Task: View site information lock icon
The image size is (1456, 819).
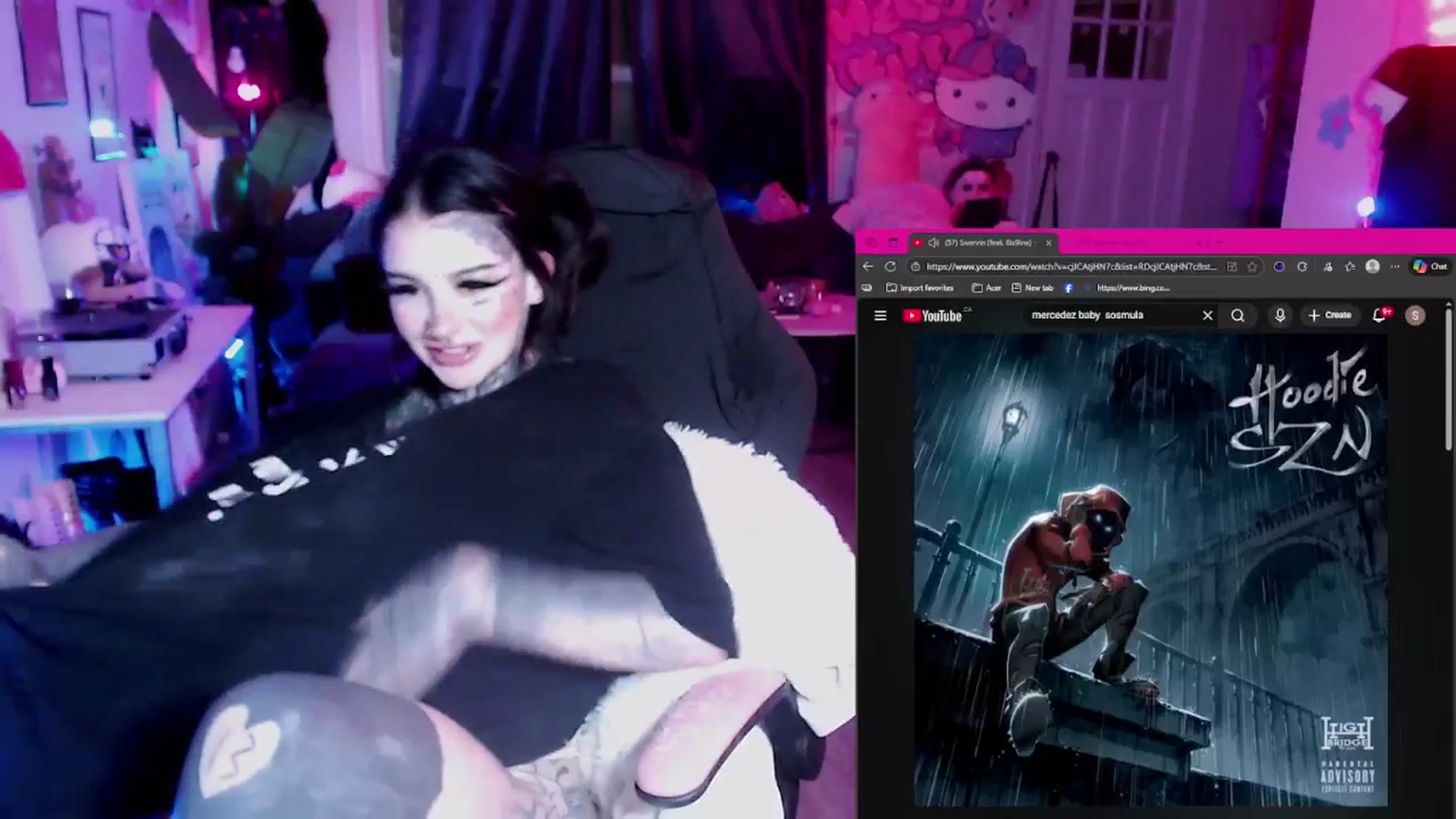Action: pyautogui.click(x=915, y=267)
